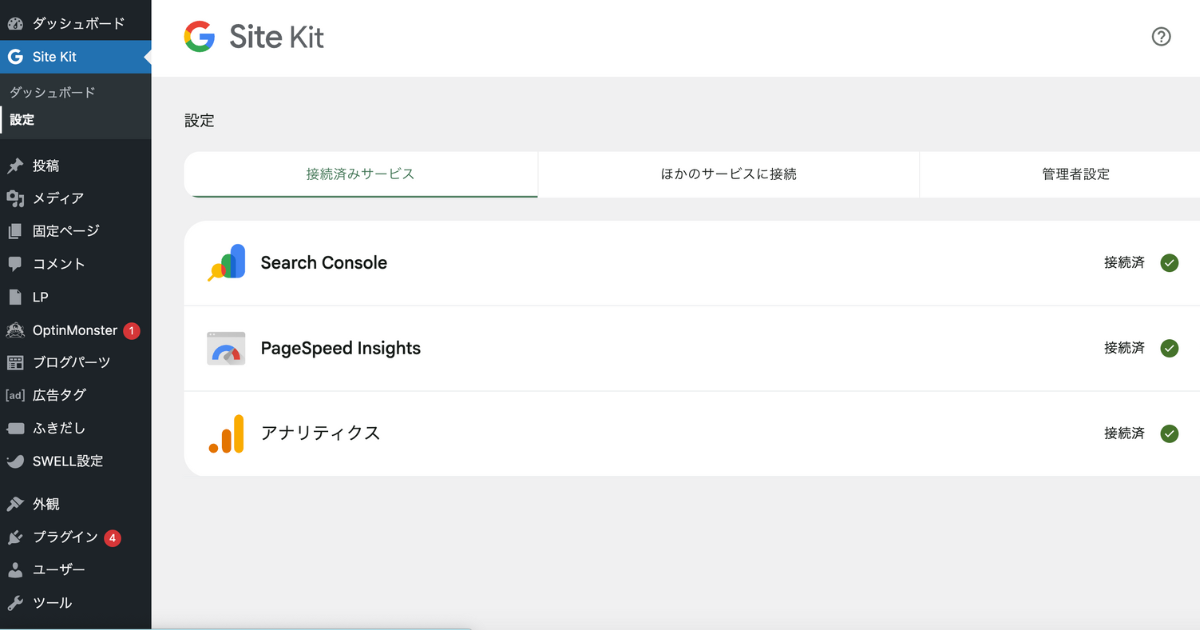Click the ふきだし balloon icon
The image size is (1200, 630).
click(x=15, y=428)
